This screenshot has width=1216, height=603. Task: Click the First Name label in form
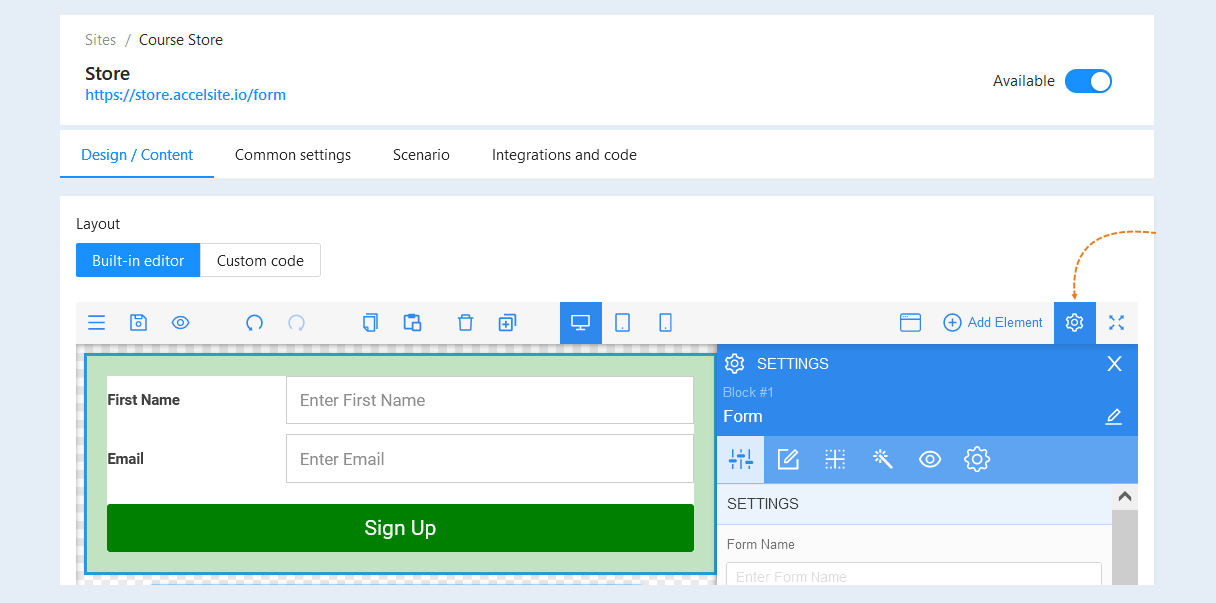coord(144,400)
